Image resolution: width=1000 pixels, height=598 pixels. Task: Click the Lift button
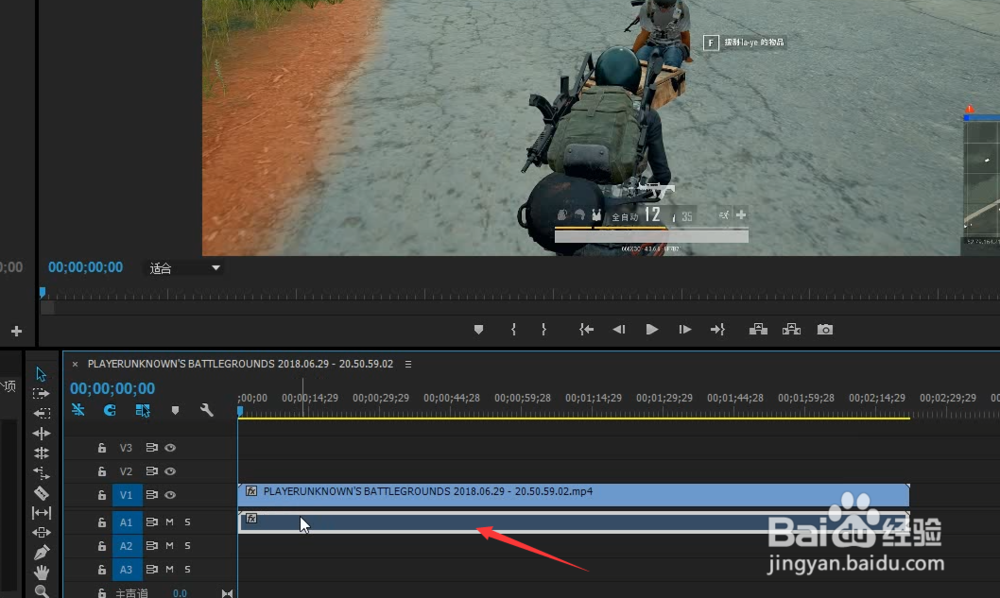(758, 330)
